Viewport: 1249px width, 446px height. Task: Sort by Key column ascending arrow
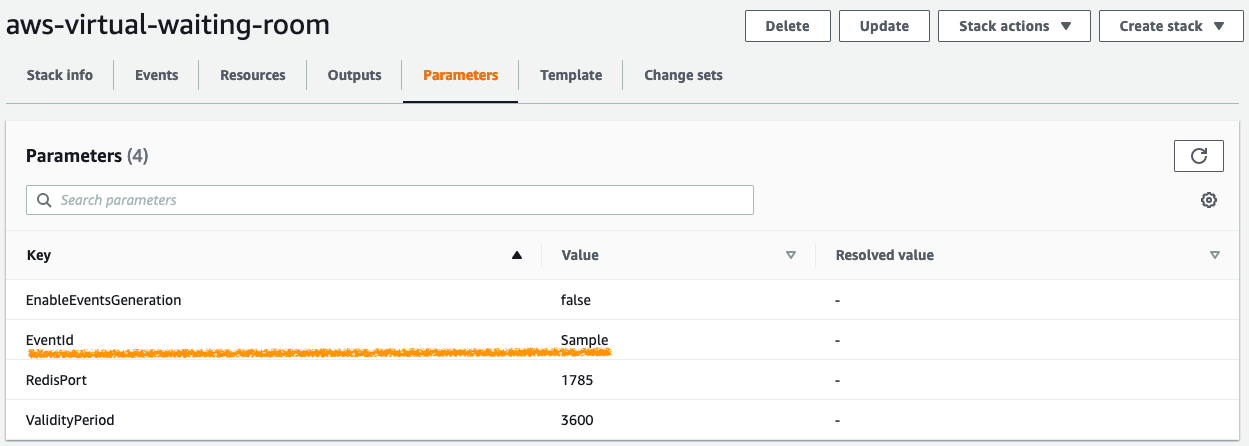(517, 255)
